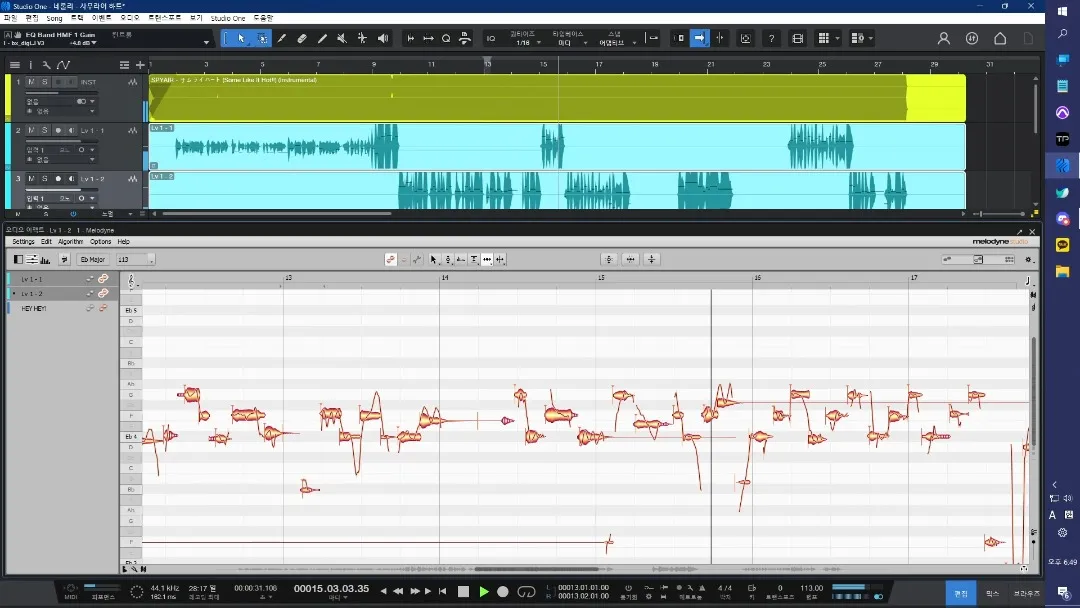Select the Melodyne note separation tool

500,260
